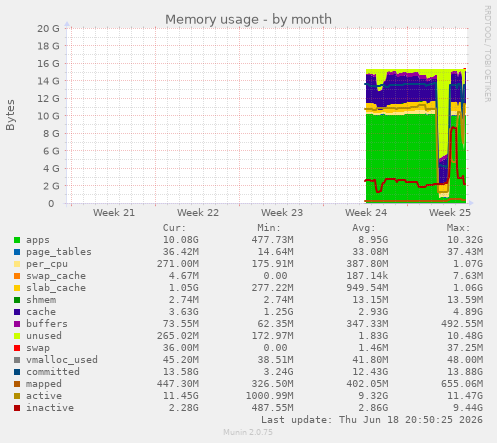Click the 'Munin 2.0.75' footer text
Image resolution: width=497 pixels, height=443 pixels.
coord(248,432)
